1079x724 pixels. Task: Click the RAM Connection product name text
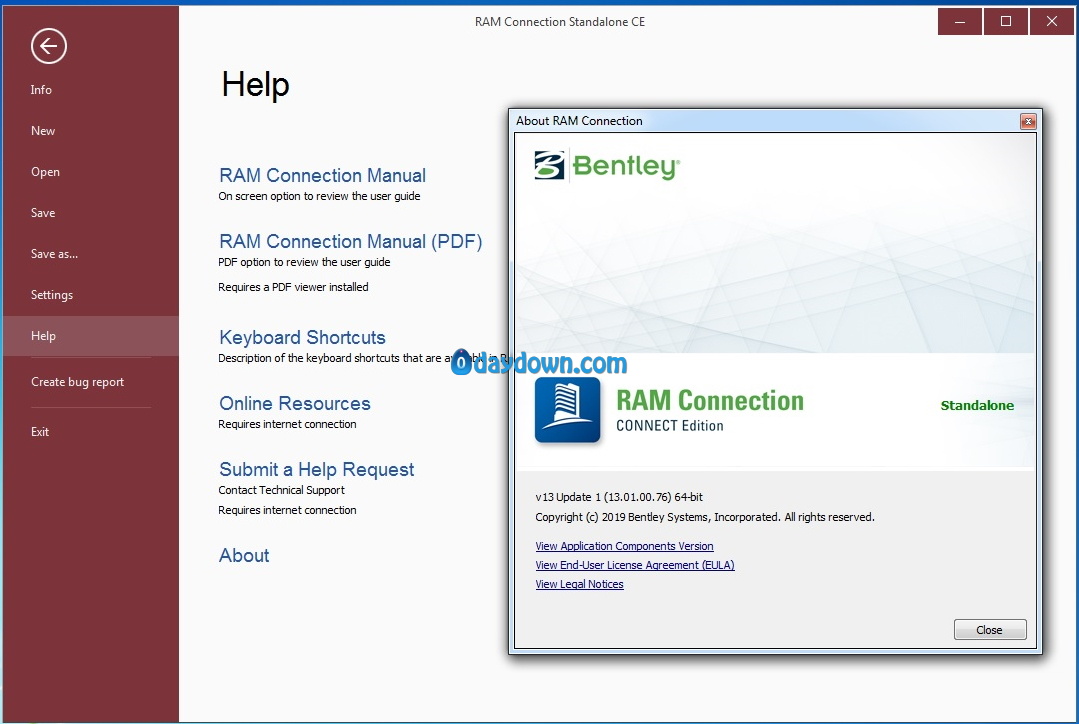[709, 401]
